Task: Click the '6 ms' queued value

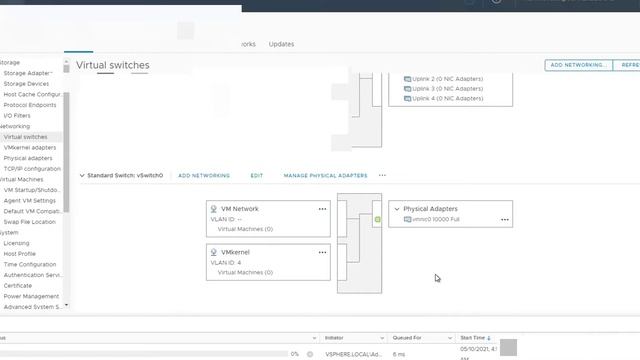Action: (x=399, y=354)
